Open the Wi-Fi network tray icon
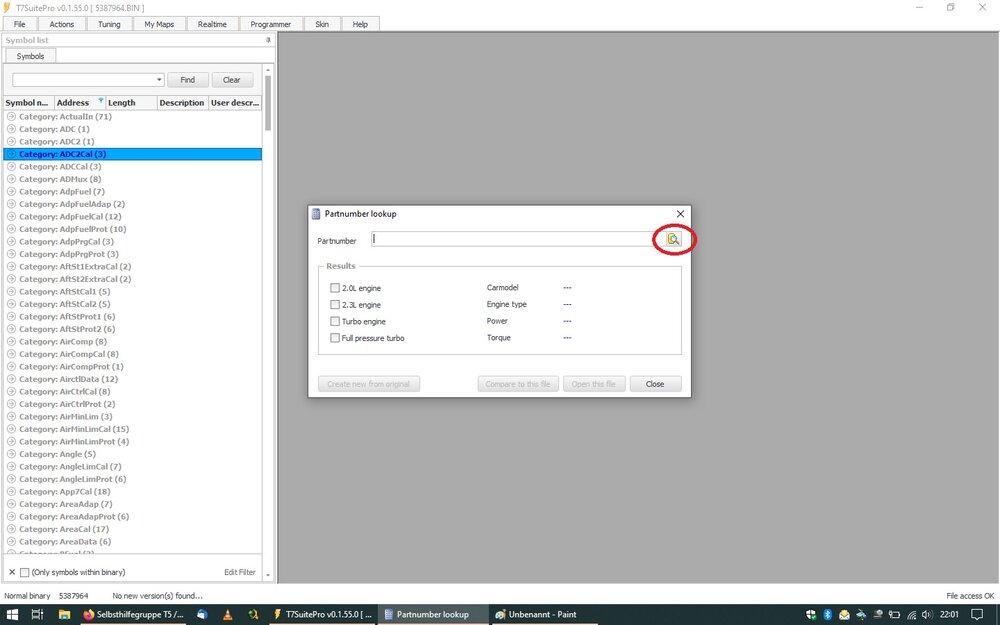Image resolution: width=1000 pixels, height=625 pixels. coord(911,615)
